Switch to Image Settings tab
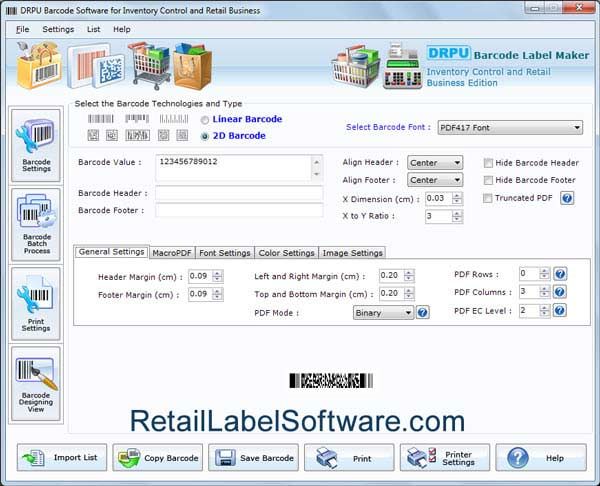Screen dimensions: 600x486 [352, 253]
